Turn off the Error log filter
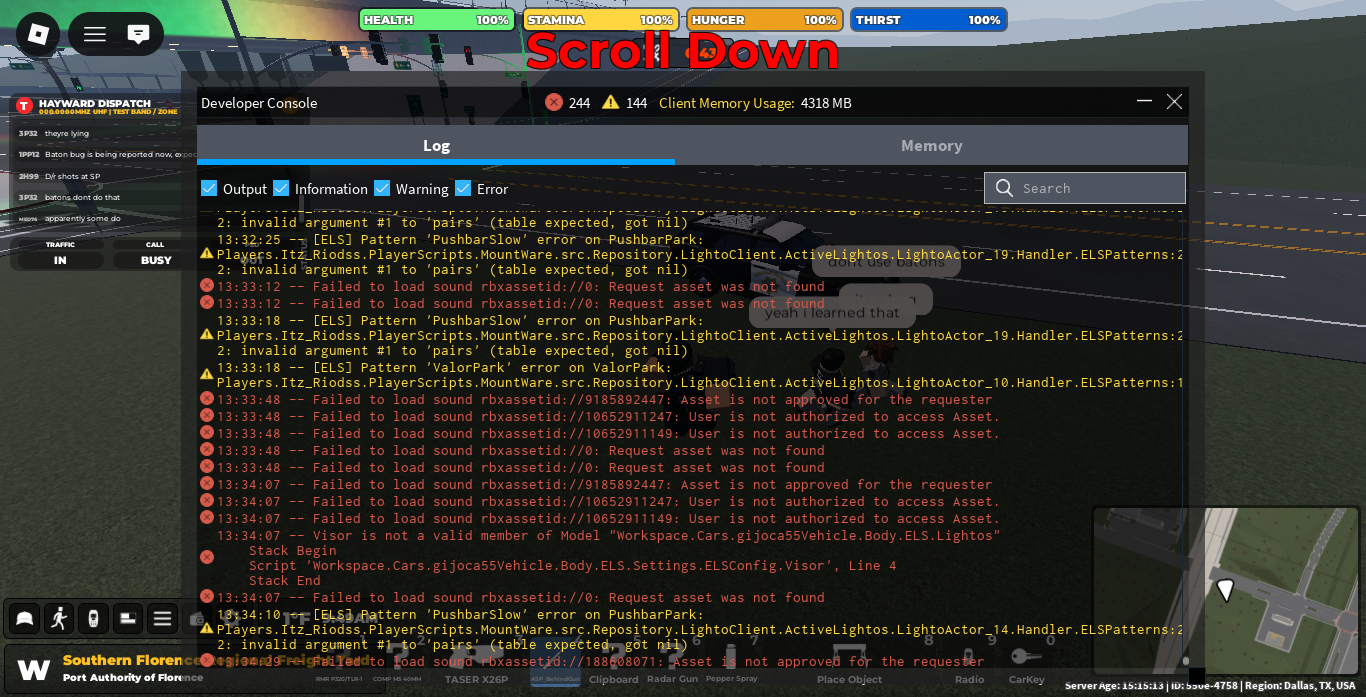The image size is (1366, 697). pyautogui.click(x=463, y=188)
